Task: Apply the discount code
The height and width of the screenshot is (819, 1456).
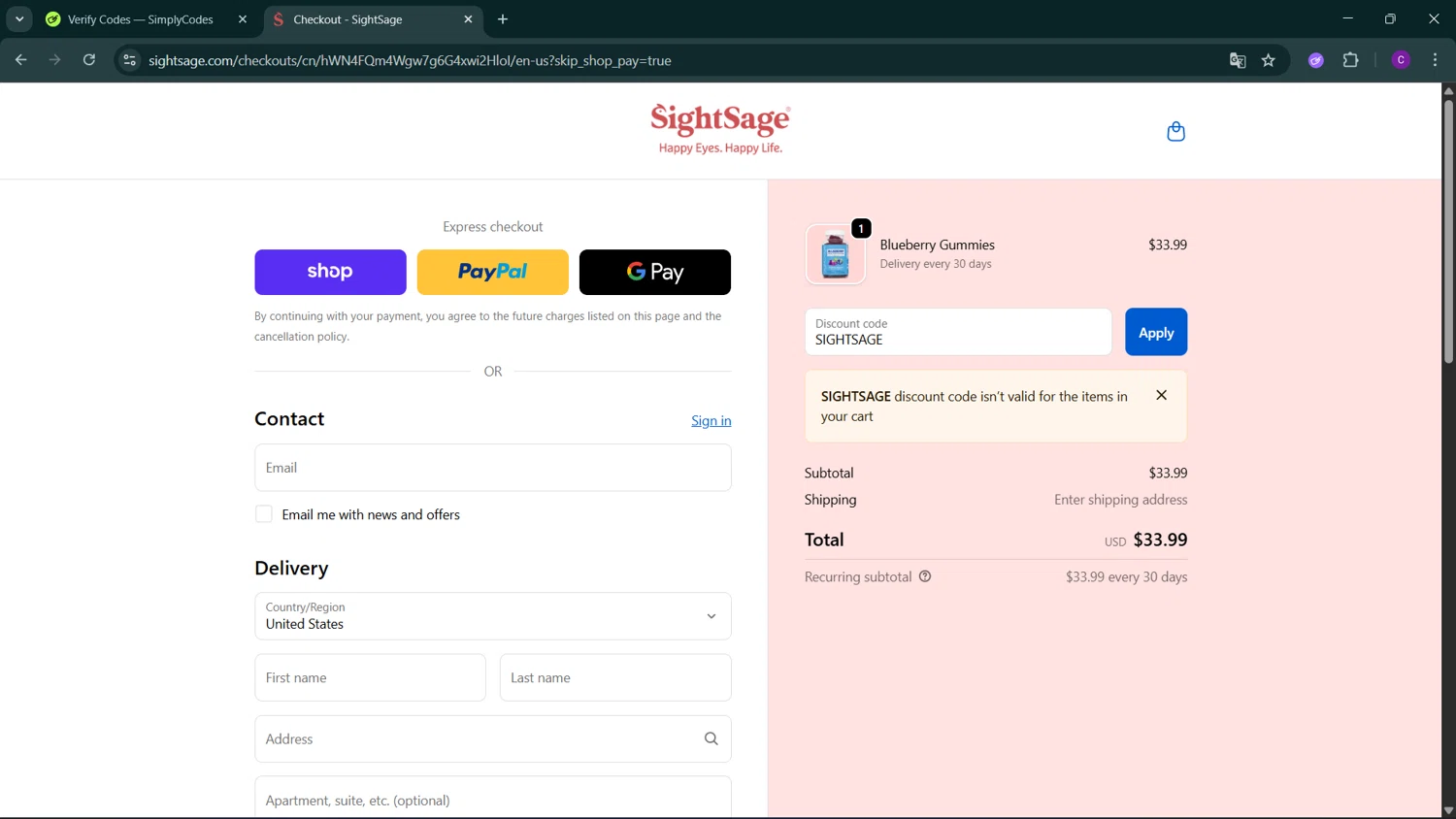Action: coord(1156,332)
